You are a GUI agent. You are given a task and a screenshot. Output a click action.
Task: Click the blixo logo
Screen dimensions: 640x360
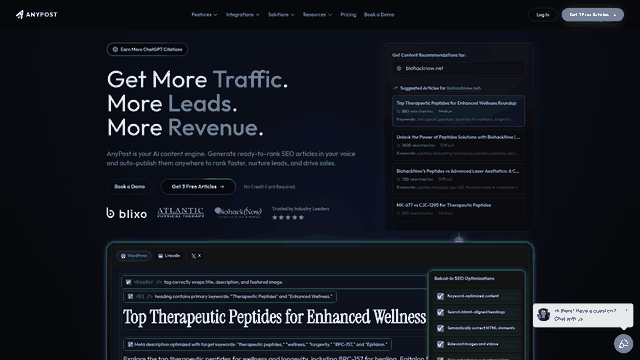(x=127, y=213)
